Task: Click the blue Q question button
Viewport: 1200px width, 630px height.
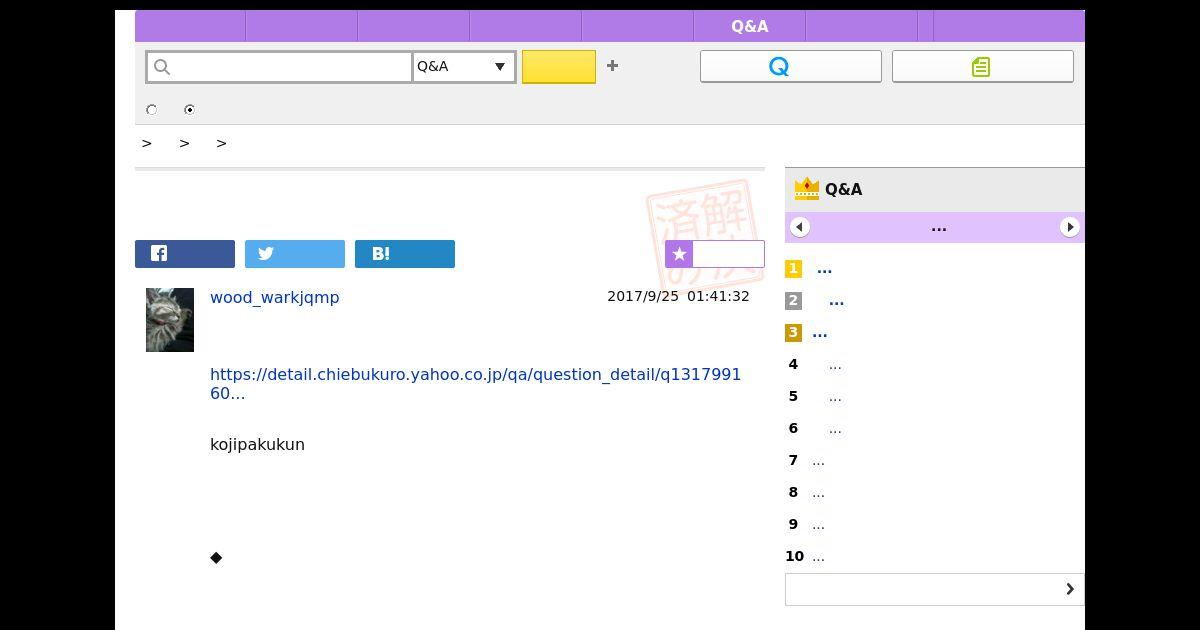Action: point(791,66)
